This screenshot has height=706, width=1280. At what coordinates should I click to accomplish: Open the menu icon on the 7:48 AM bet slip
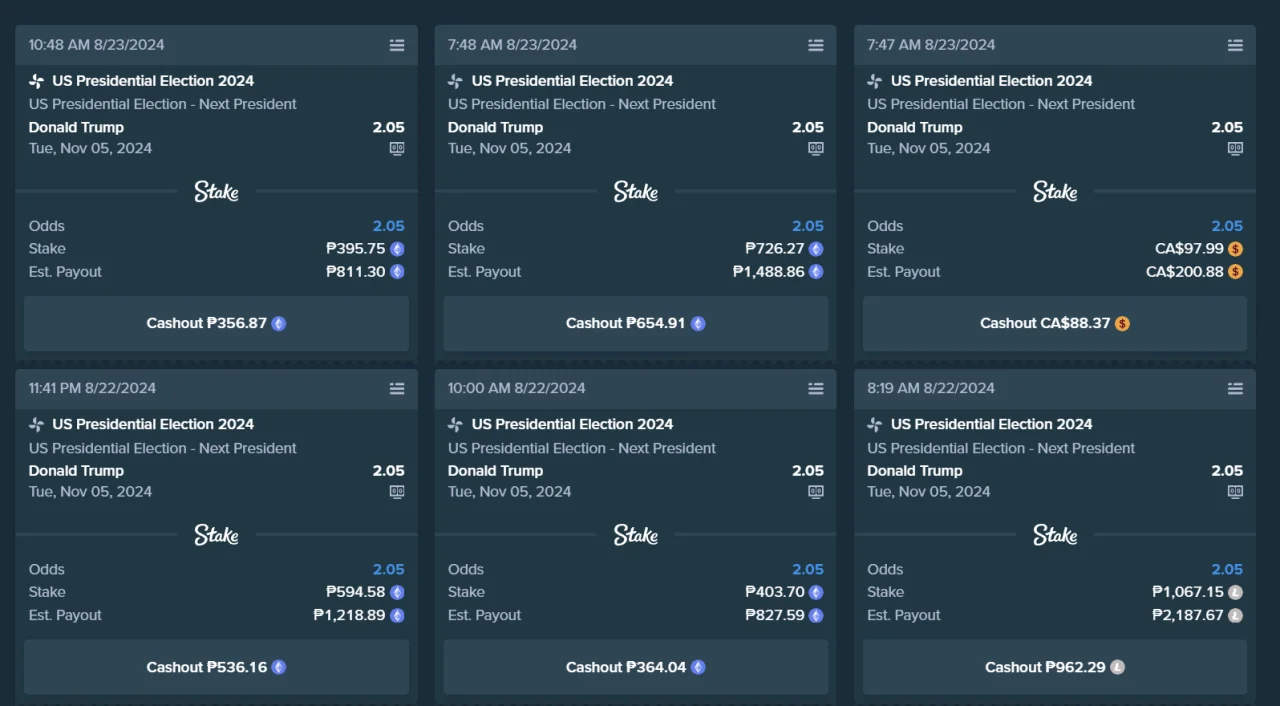pyautogui.click(x=816, y=45)
